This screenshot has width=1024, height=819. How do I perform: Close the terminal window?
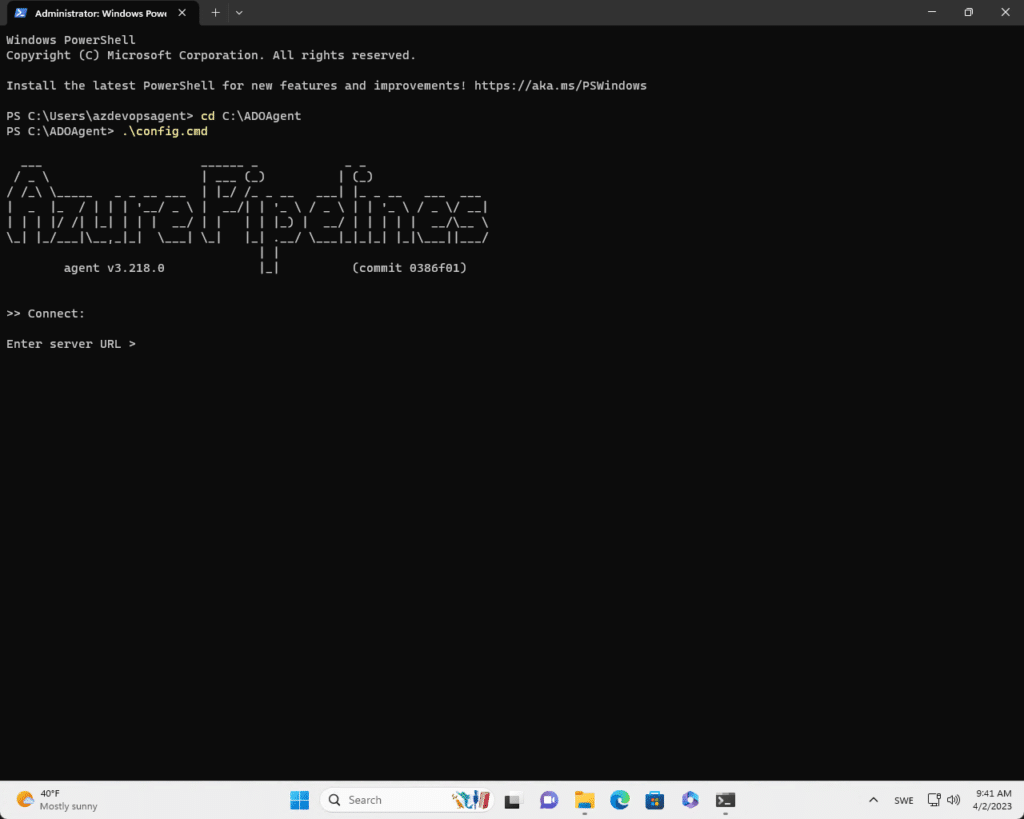click(x=1005, y=12)
